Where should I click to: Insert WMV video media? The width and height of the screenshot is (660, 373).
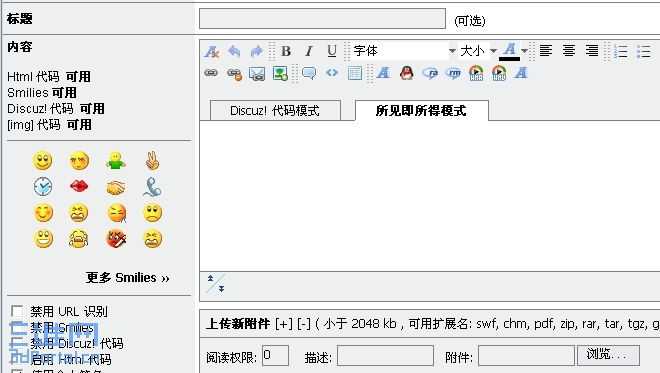[499, 73]
